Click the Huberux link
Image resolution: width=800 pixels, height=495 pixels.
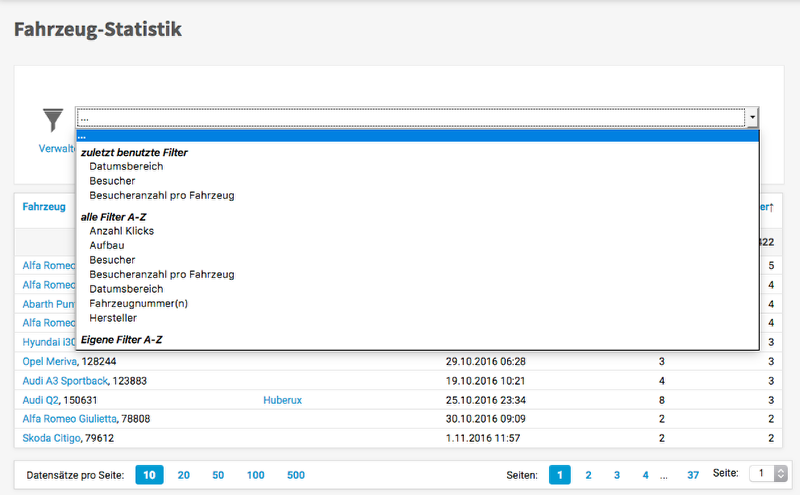[x=282, y=399]
